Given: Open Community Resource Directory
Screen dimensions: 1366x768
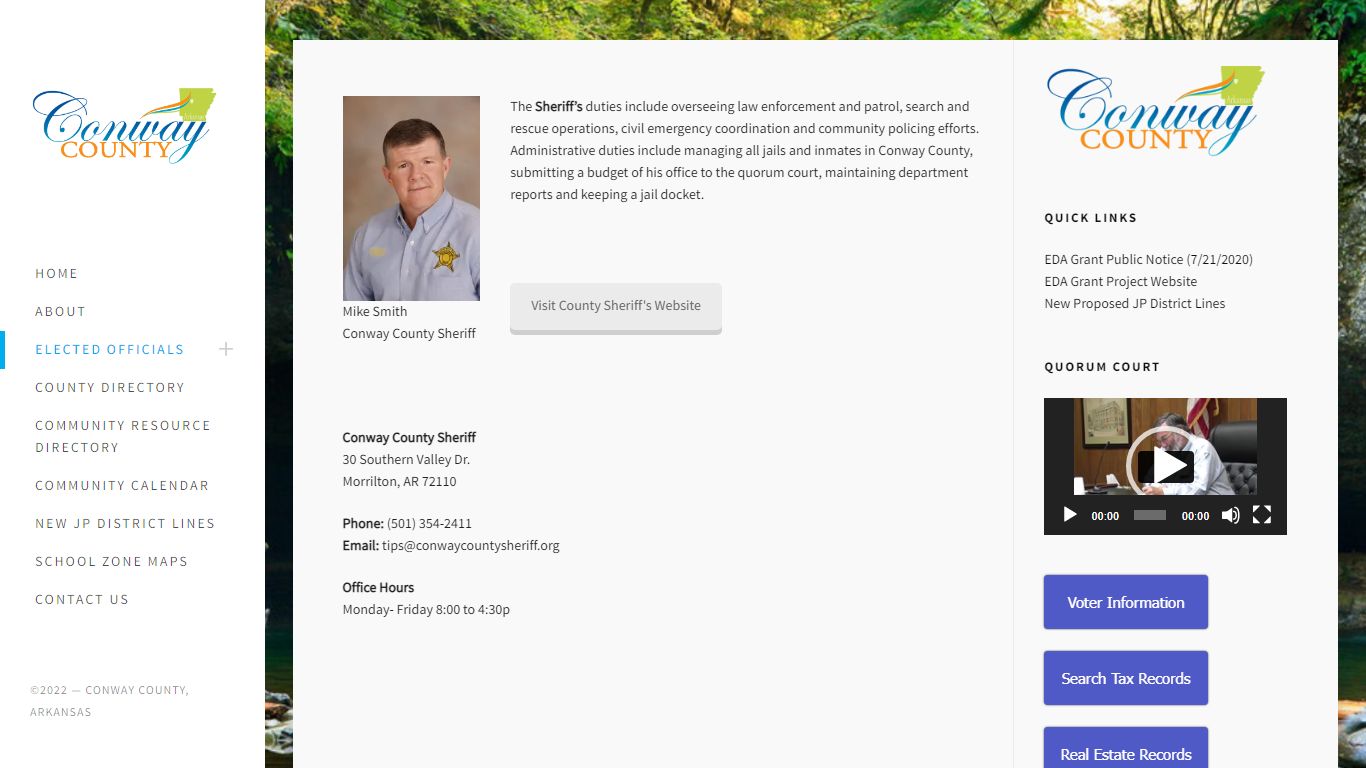Looking at the screenshot, I should point(123,436).
